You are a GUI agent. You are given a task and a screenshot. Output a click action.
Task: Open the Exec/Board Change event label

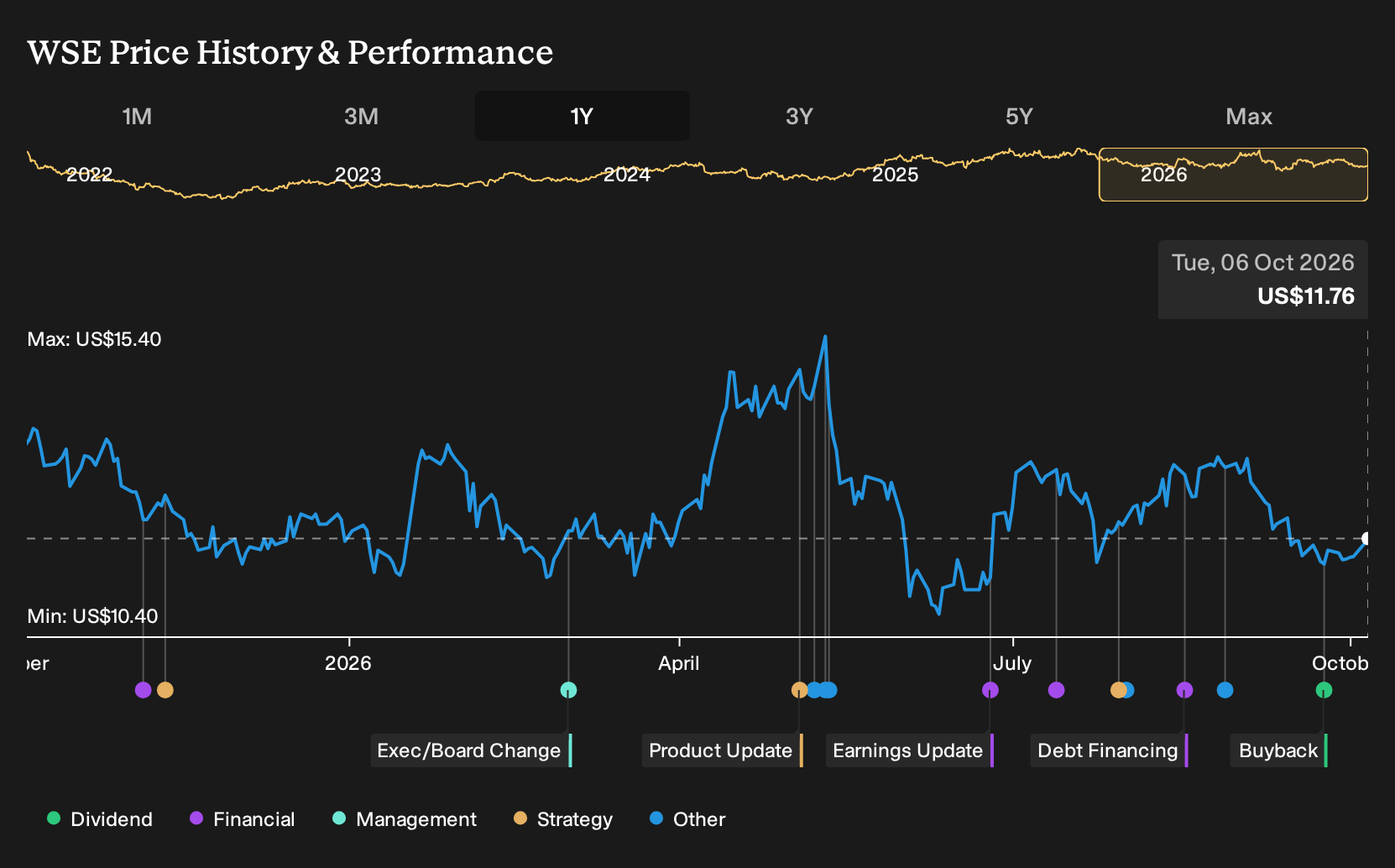point(471,750)
